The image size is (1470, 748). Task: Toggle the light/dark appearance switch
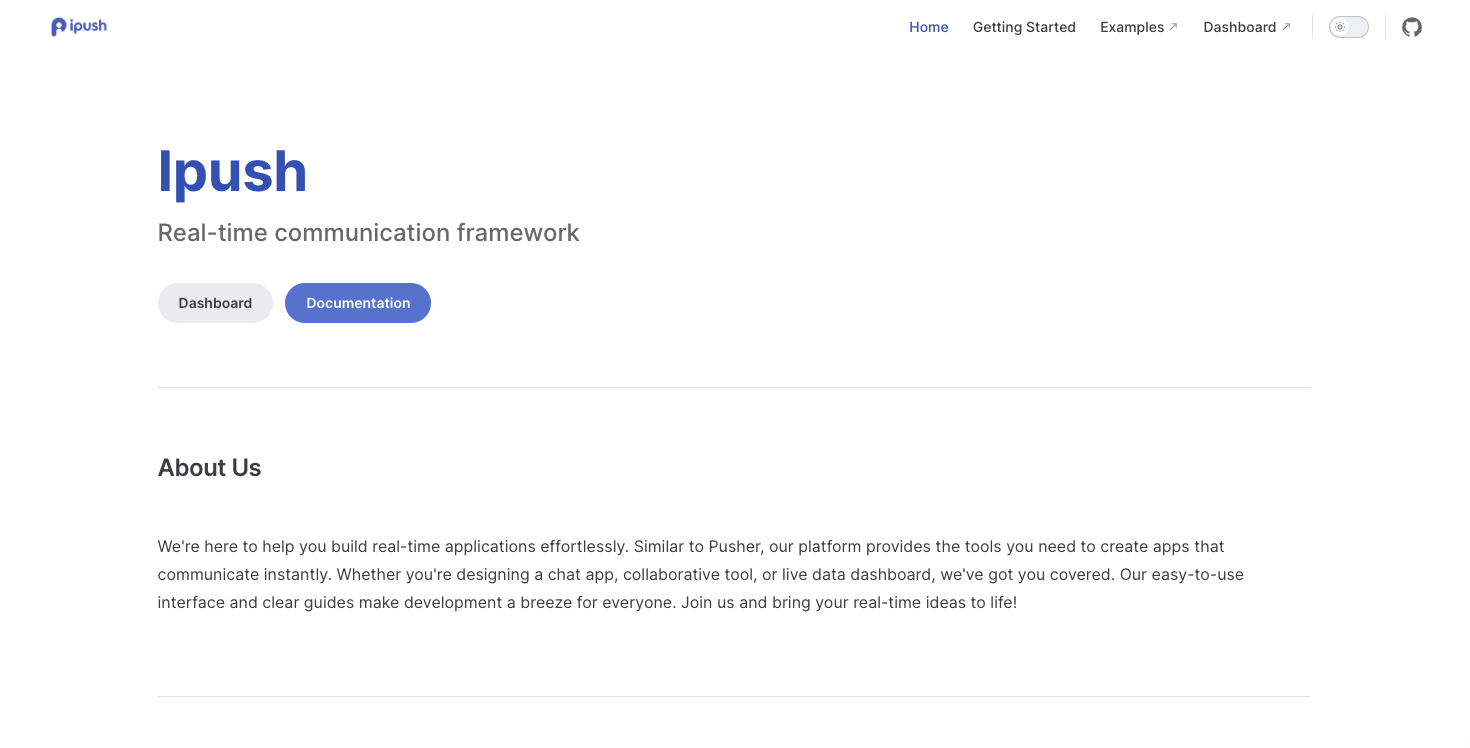pos(1348,27)
